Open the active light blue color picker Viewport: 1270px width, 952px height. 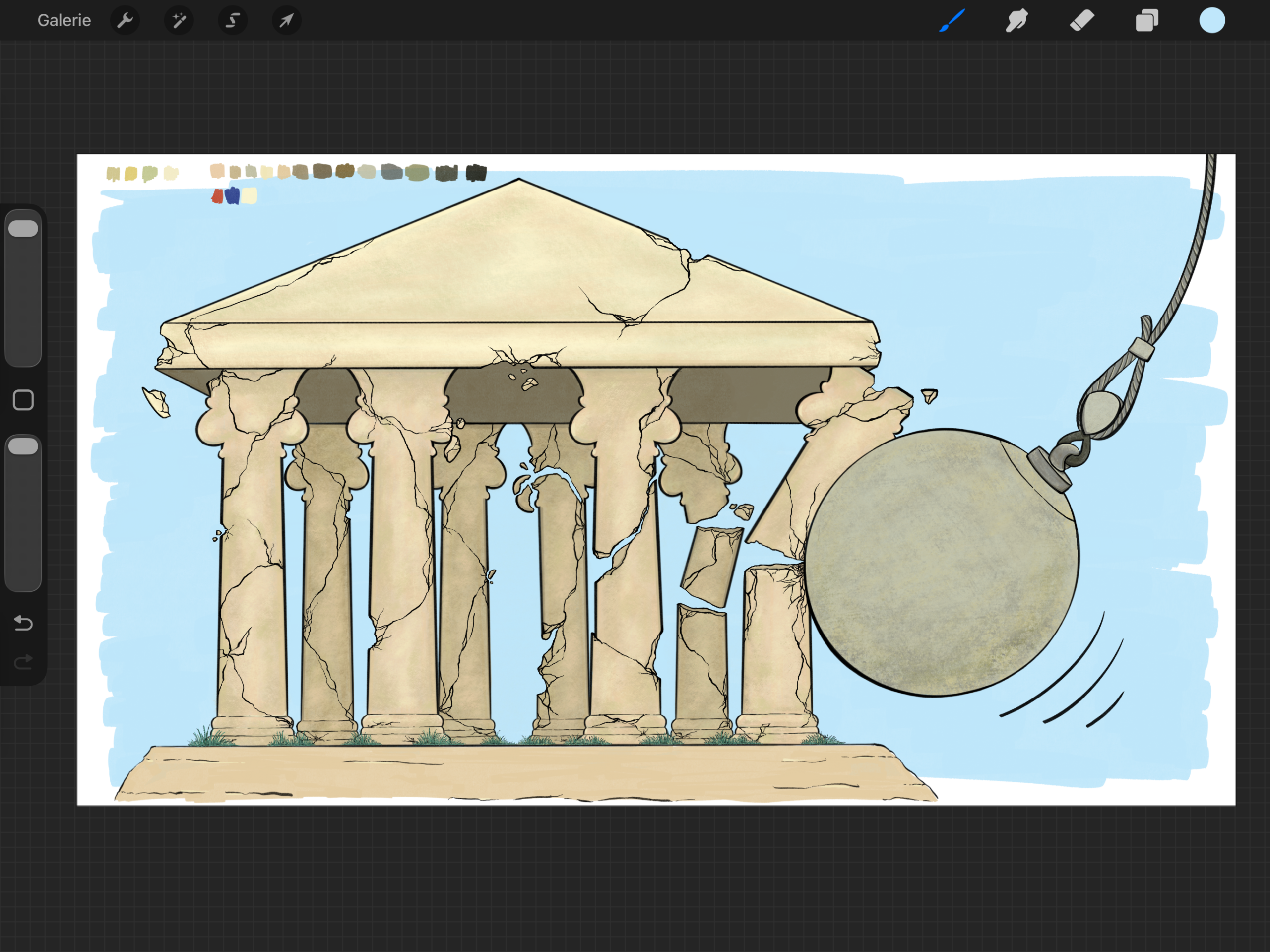click(1212, 21)
